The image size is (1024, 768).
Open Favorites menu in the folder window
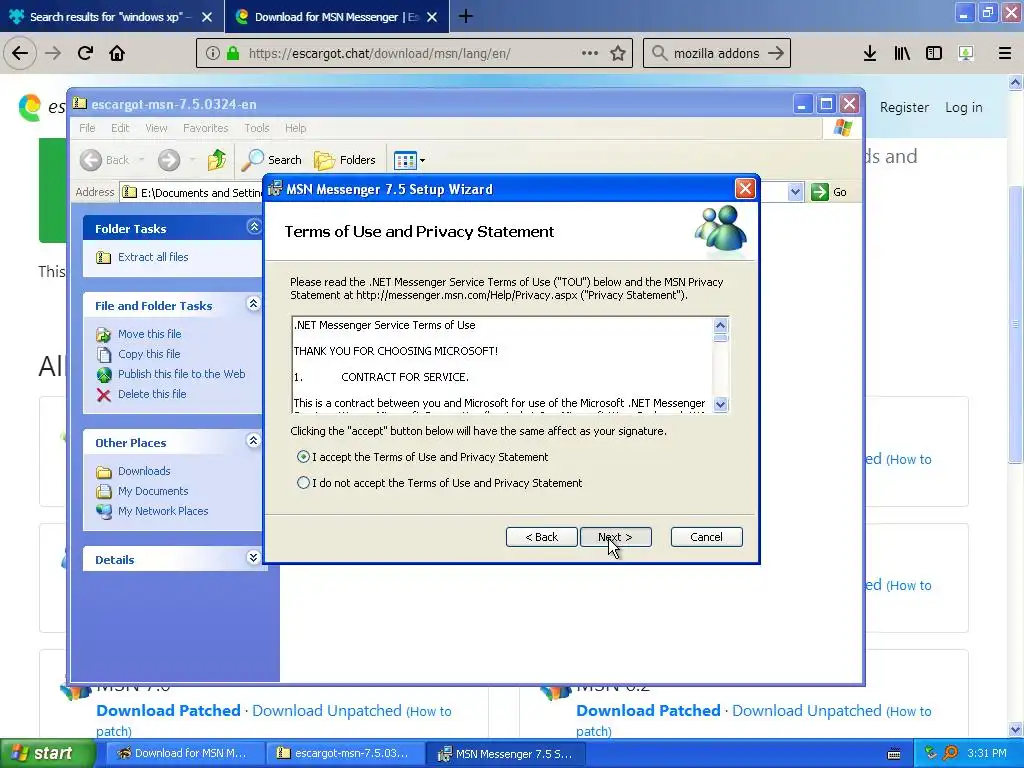(x=206, y=128)
